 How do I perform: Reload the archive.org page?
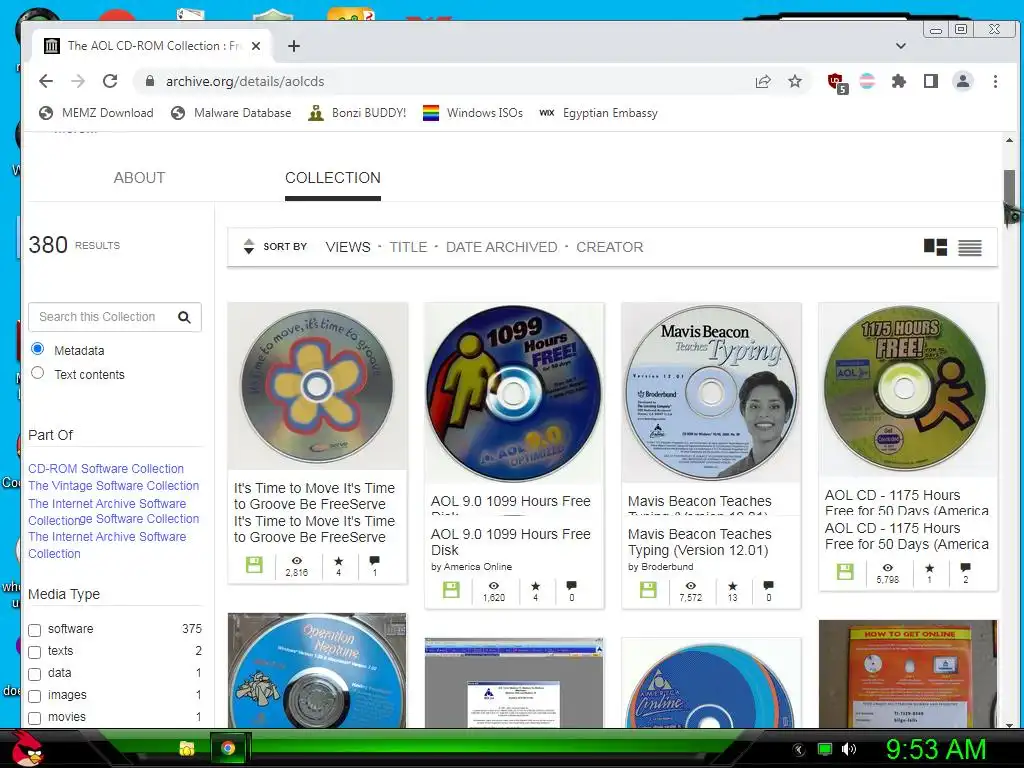[x=110, y=81]
